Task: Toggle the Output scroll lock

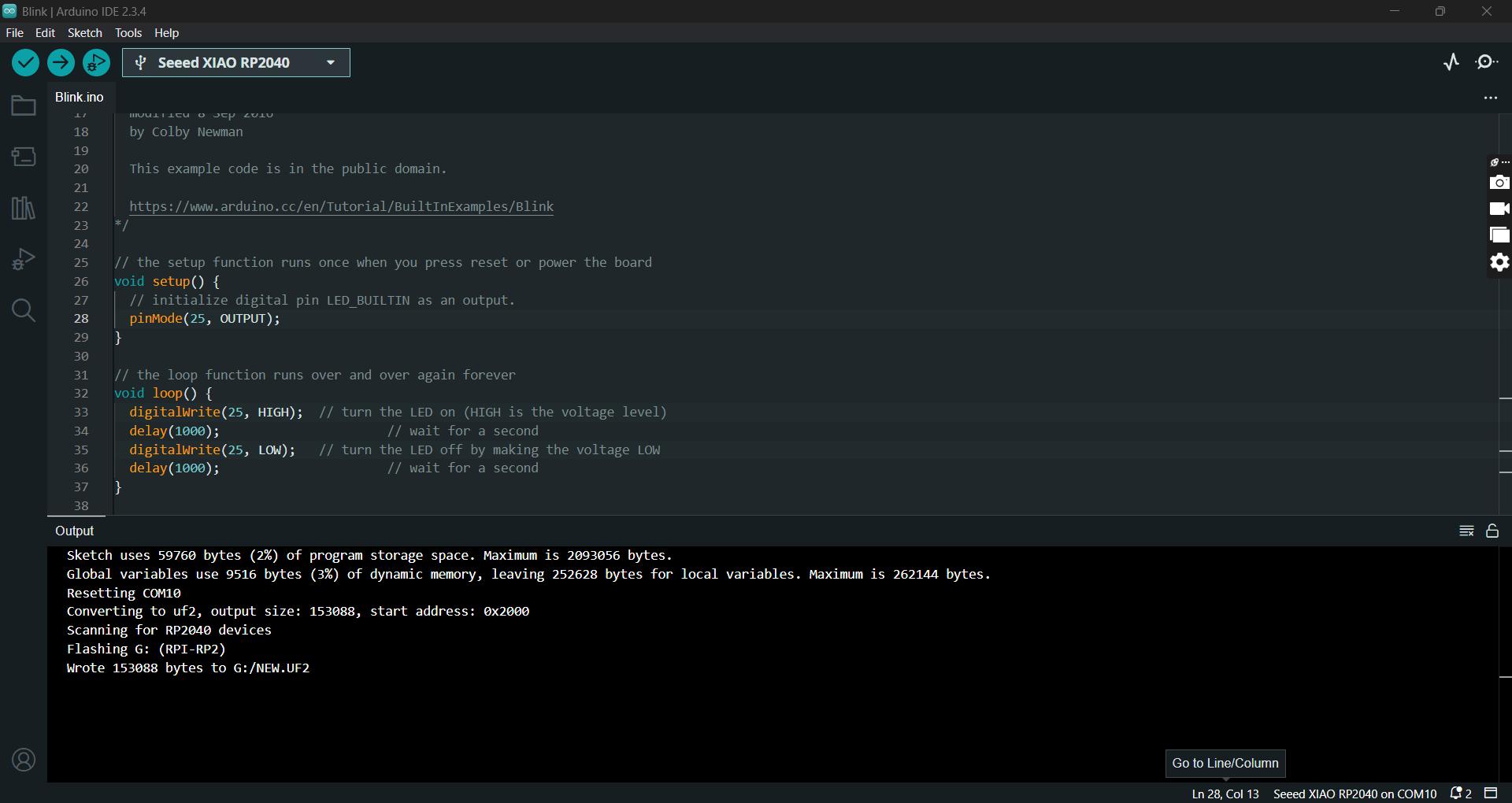Action: 1492,531
